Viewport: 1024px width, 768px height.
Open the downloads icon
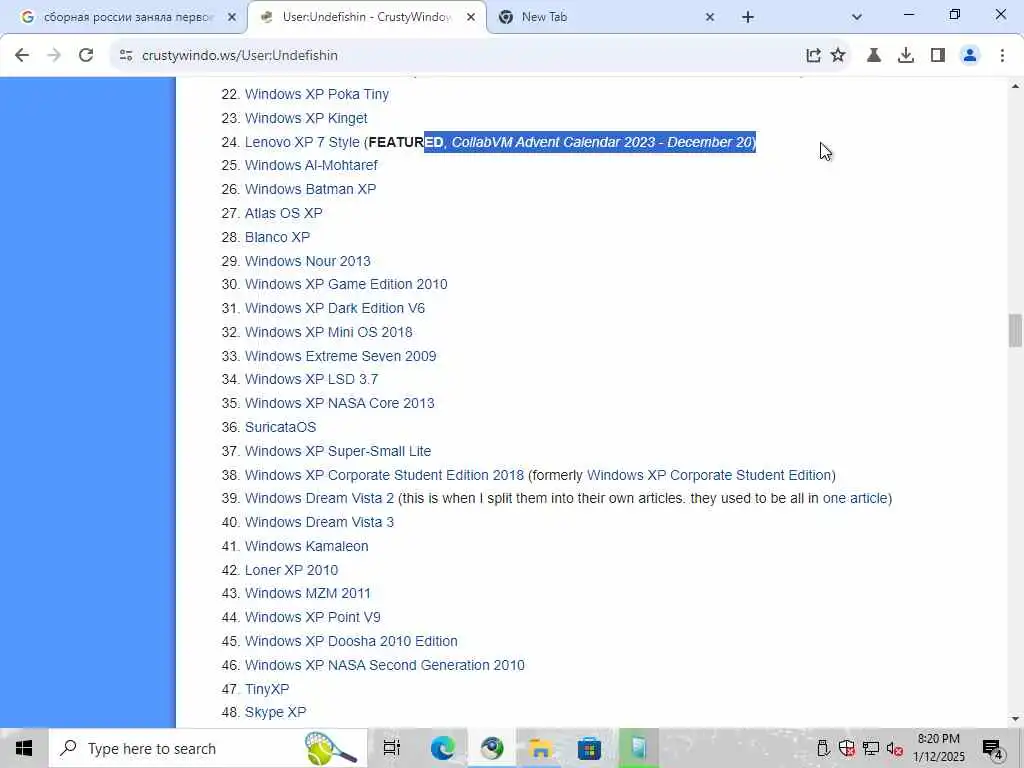point(906,56)
